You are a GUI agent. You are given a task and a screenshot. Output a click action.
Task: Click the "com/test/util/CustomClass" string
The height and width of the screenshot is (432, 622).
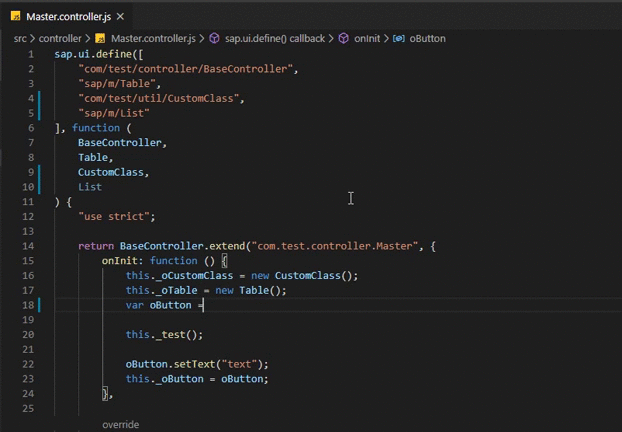point(159,98)
